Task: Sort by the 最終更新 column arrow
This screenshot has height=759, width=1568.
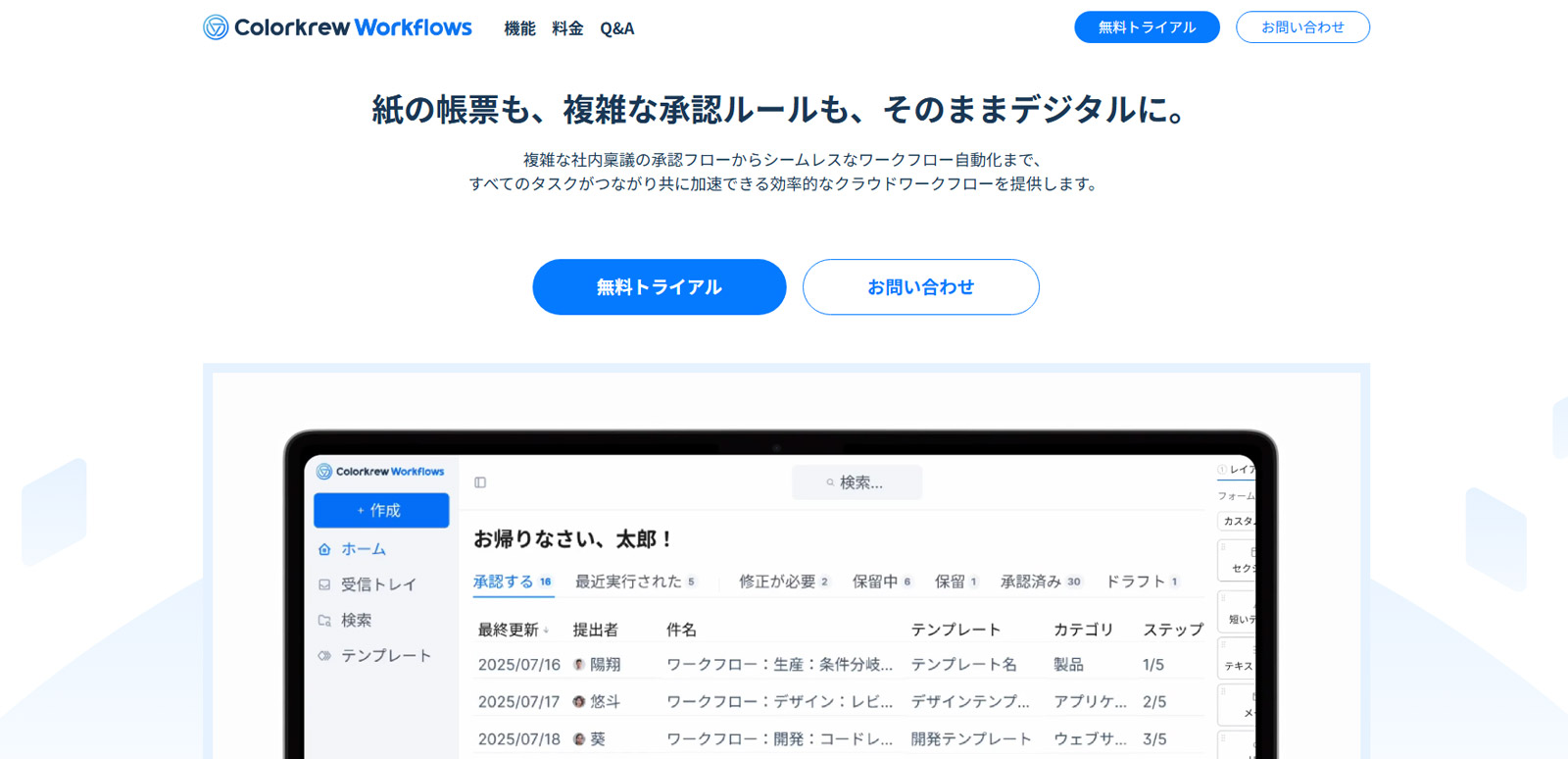Action: point(546,631)
